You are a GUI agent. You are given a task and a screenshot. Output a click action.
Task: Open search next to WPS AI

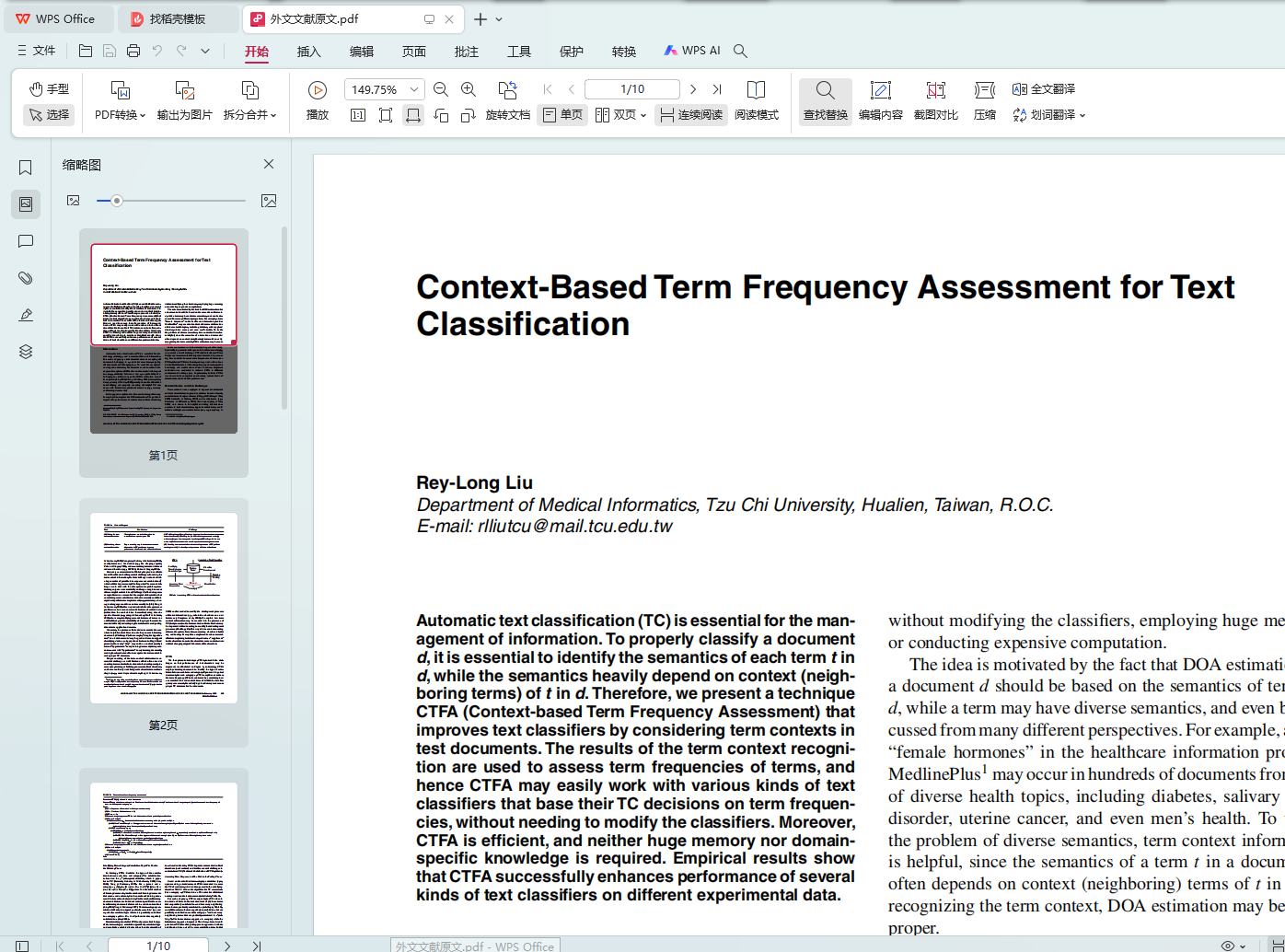[x=740, y=51]
